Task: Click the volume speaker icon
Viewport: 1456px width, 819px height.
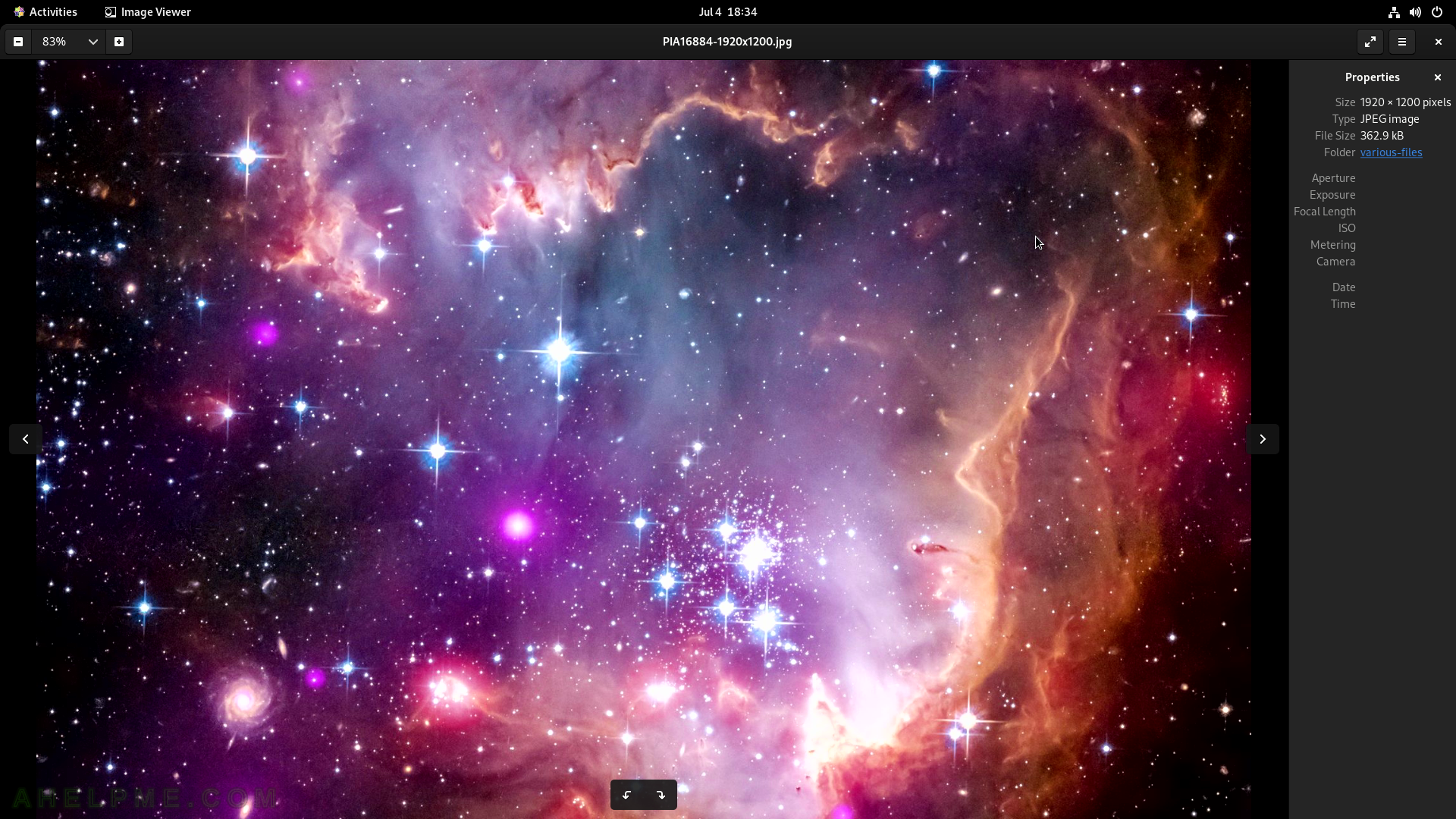Action: click(1415, 12)
